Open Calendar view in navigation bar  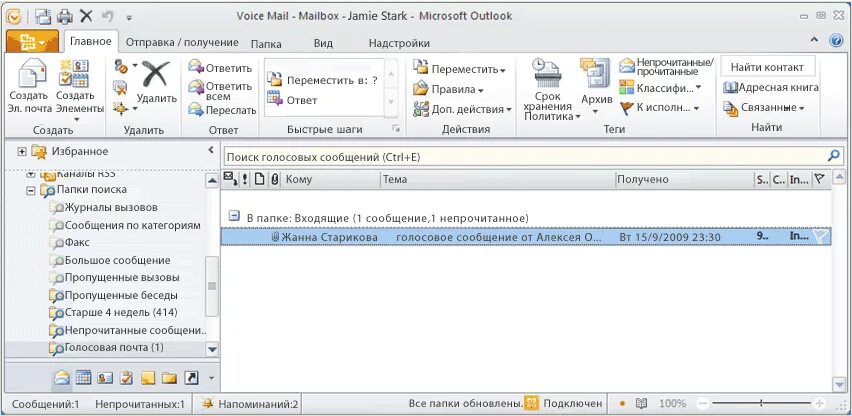[83, 377]
